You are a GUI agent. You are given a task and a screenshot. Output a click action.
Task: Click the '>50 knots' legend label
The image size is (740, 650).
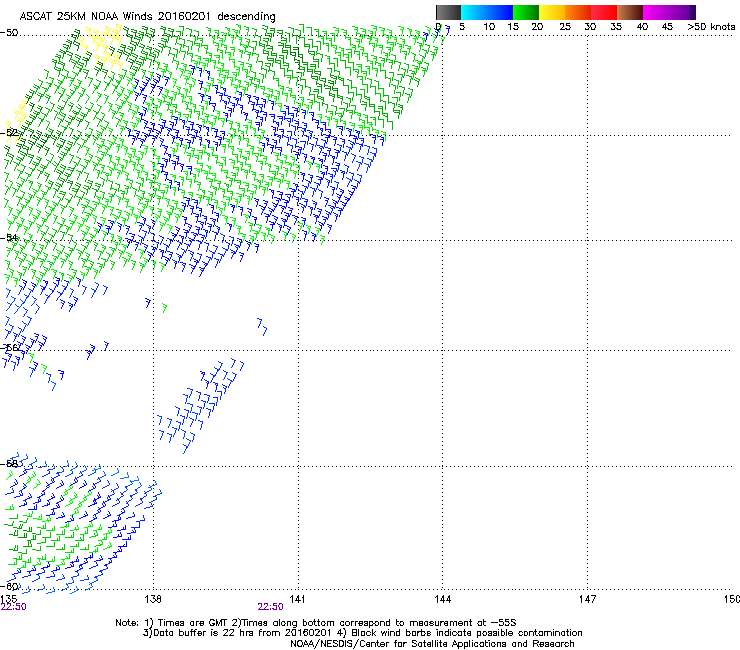[711, 27]
